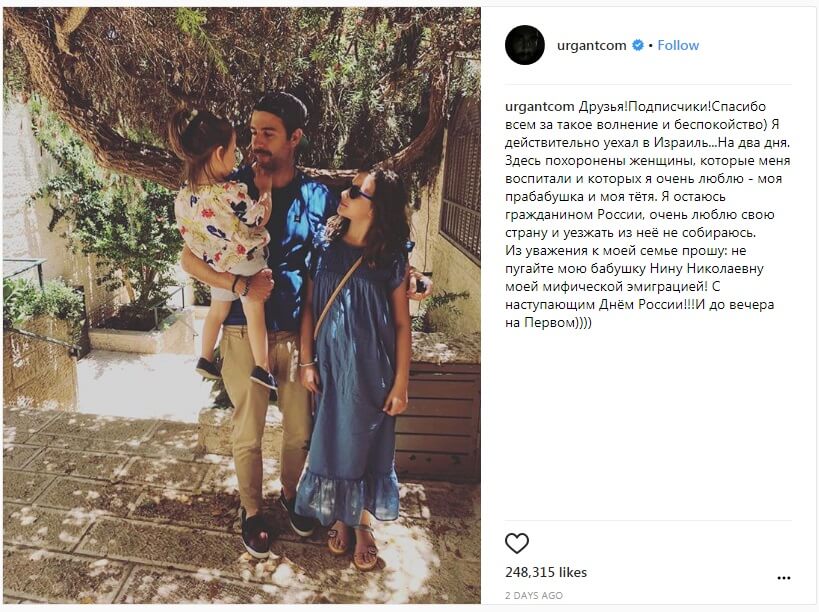Click the blue verified badge beside urgantcom
The width and height of the screenshot is (819, 612).
pyautogui.click(x=638, y=45)
